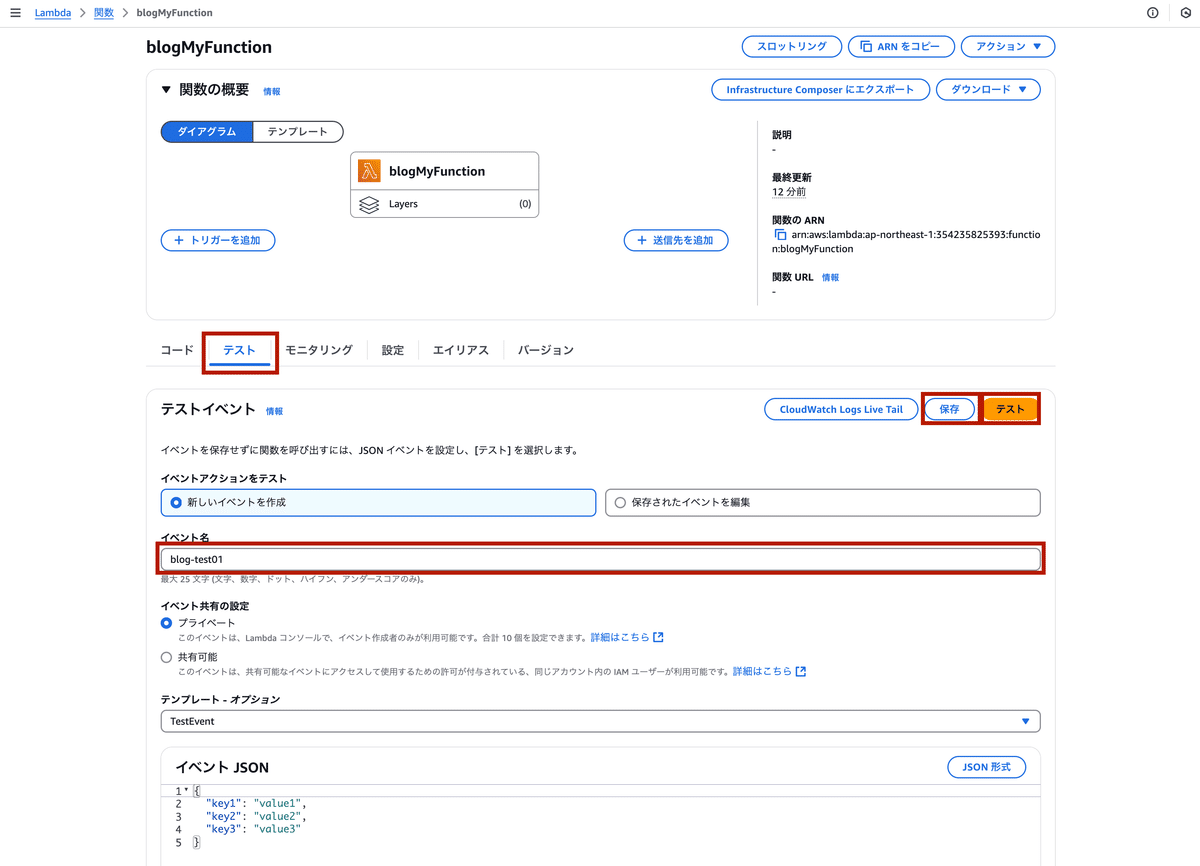This screenshot has width=1200, height=866.
Task: Click the Lambda icon on blogMyFunction card
Action: tap(369, 171)
